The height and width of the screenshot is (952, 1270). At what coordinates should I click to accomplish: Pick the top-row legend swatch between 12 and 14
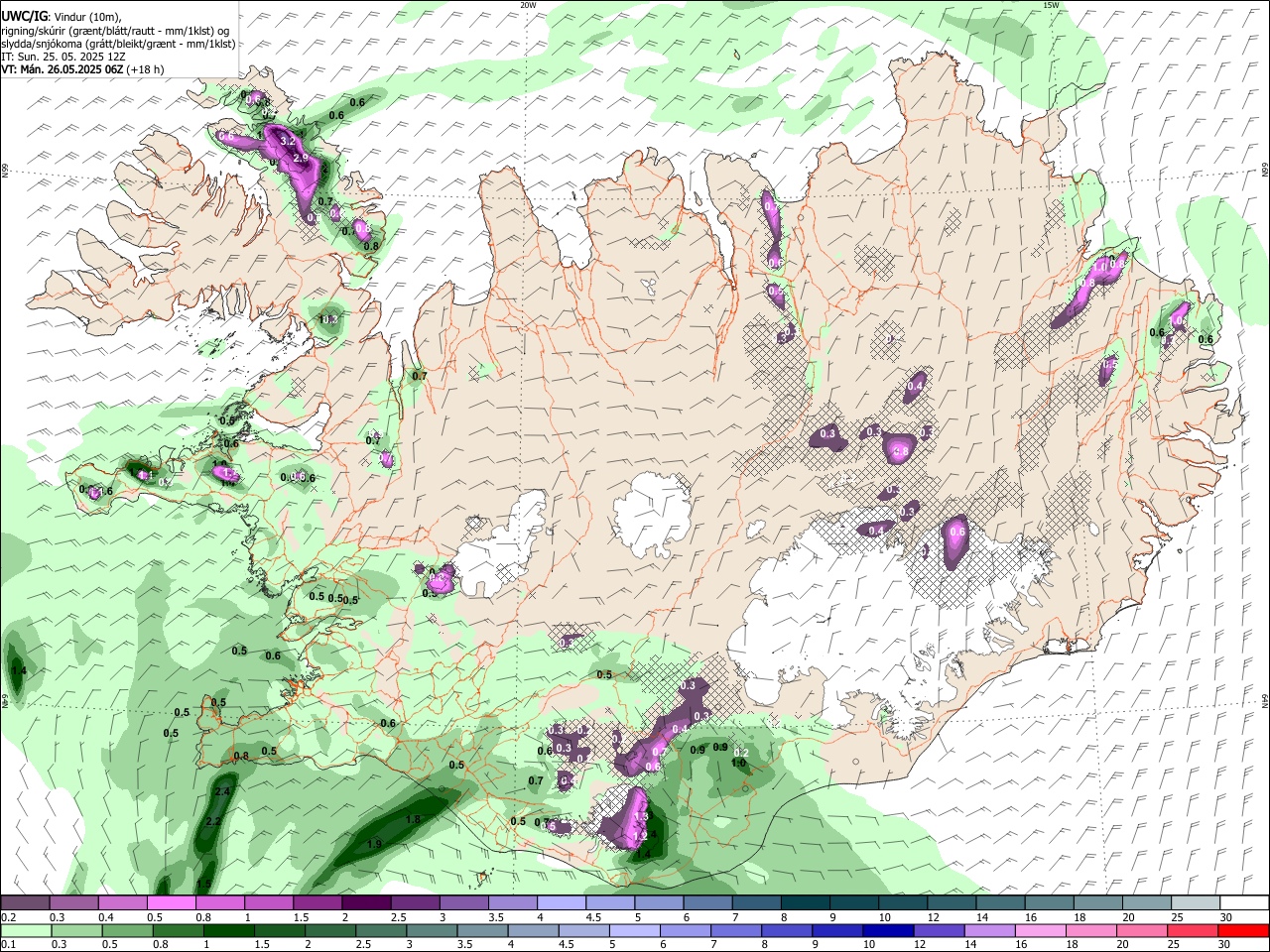[950, 903]
